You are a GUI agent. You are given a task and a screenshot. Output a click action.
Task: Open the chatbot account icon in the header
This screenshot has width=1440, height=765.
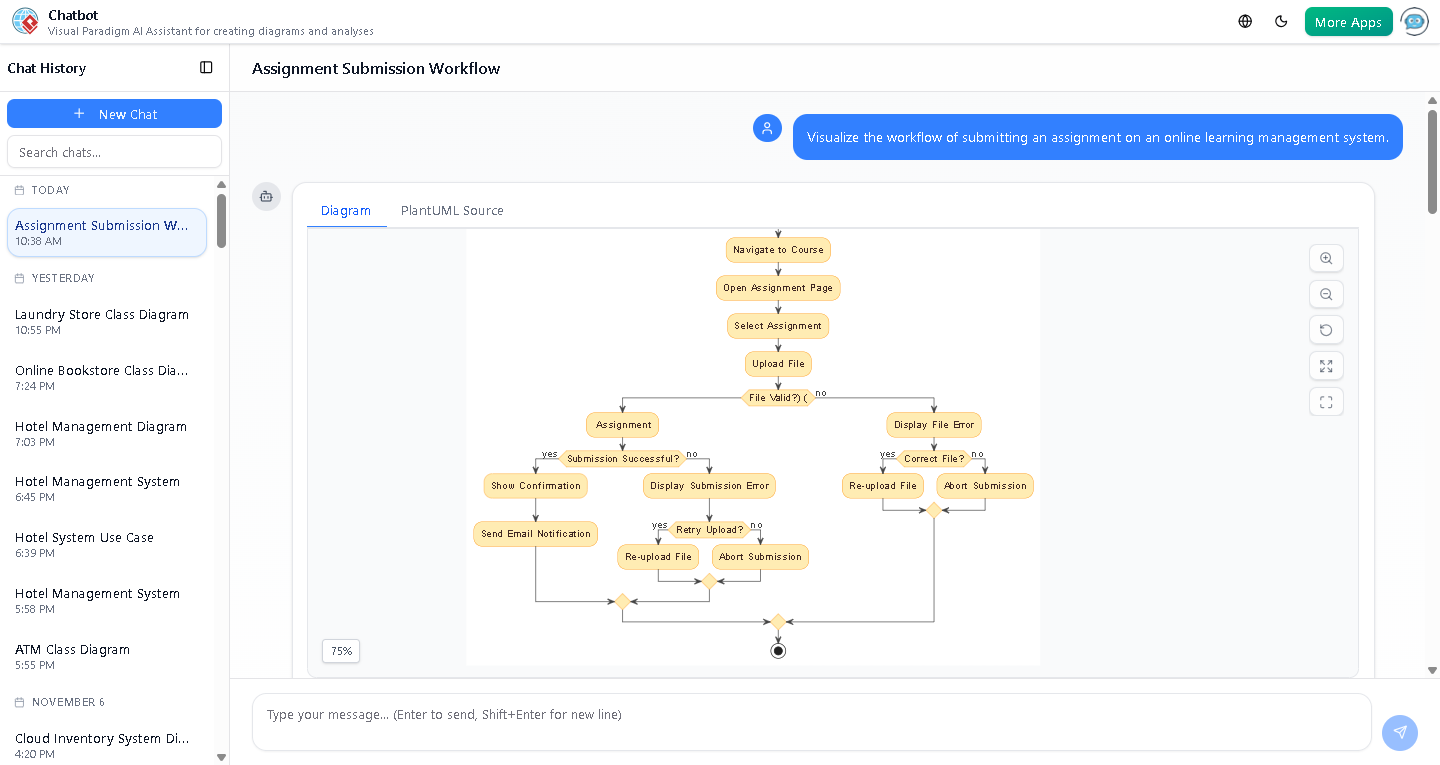click(x=1414, y=21)
